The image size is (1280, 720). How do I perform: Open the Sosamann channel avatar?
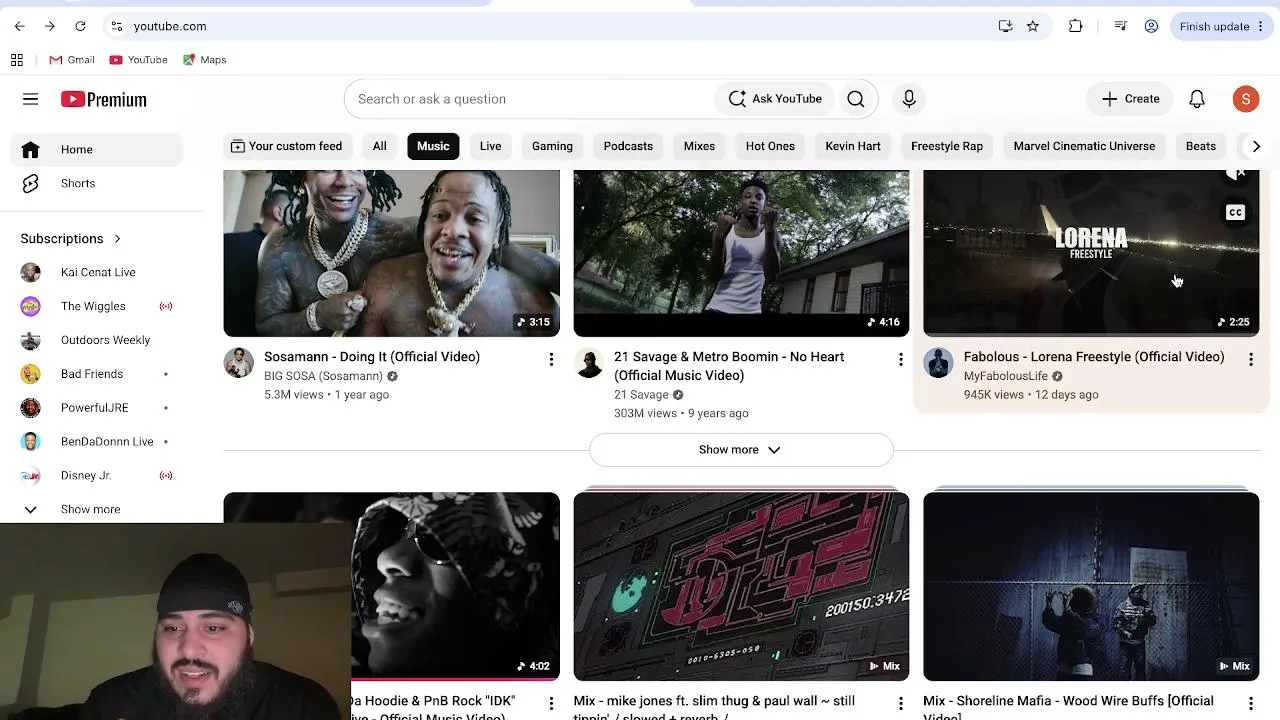[x=239, y=363]
